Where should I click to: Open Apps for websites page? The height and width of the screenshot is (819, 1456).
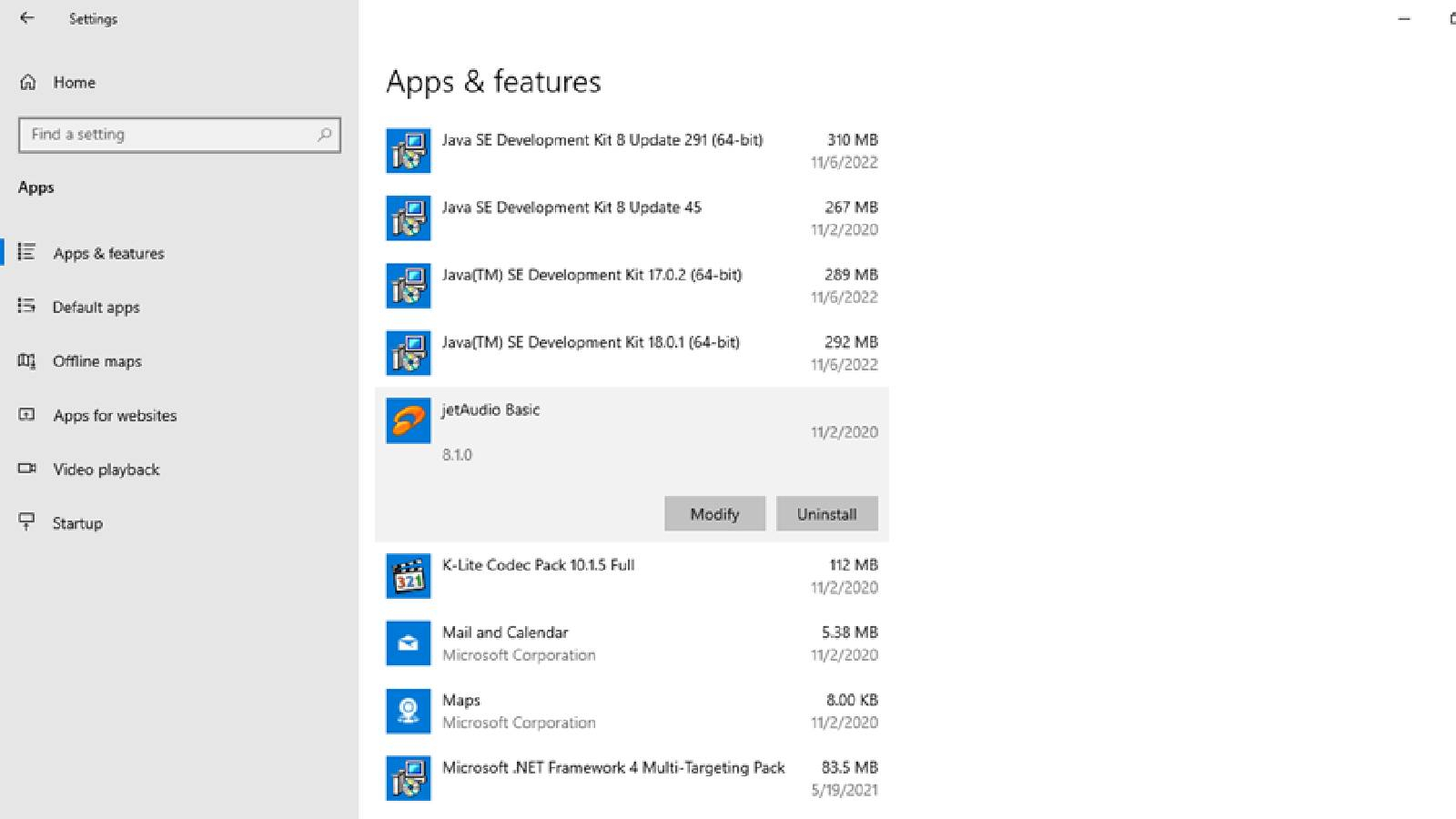coord(115,416)
